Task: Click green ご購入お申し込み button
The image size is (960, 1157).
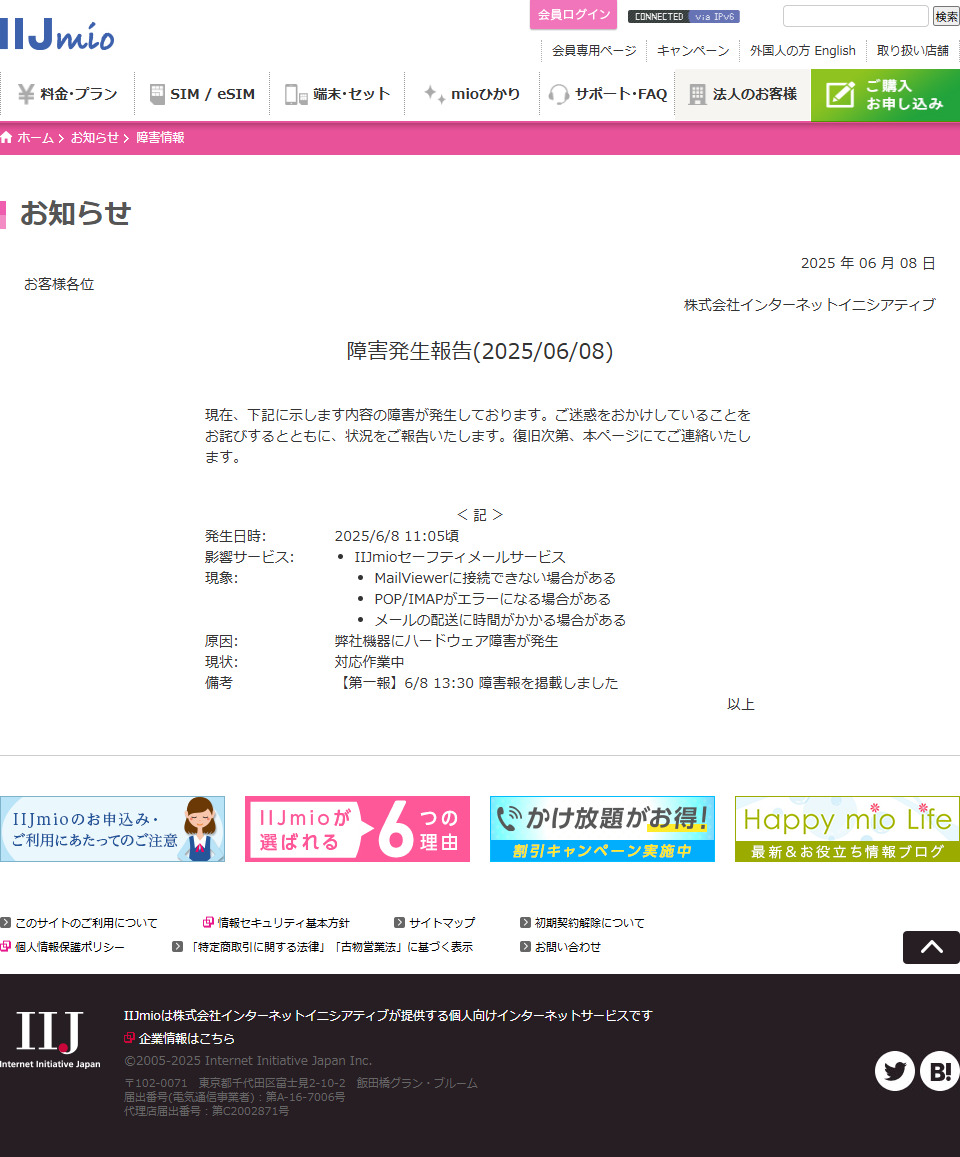Action: (x=885, y=95)
